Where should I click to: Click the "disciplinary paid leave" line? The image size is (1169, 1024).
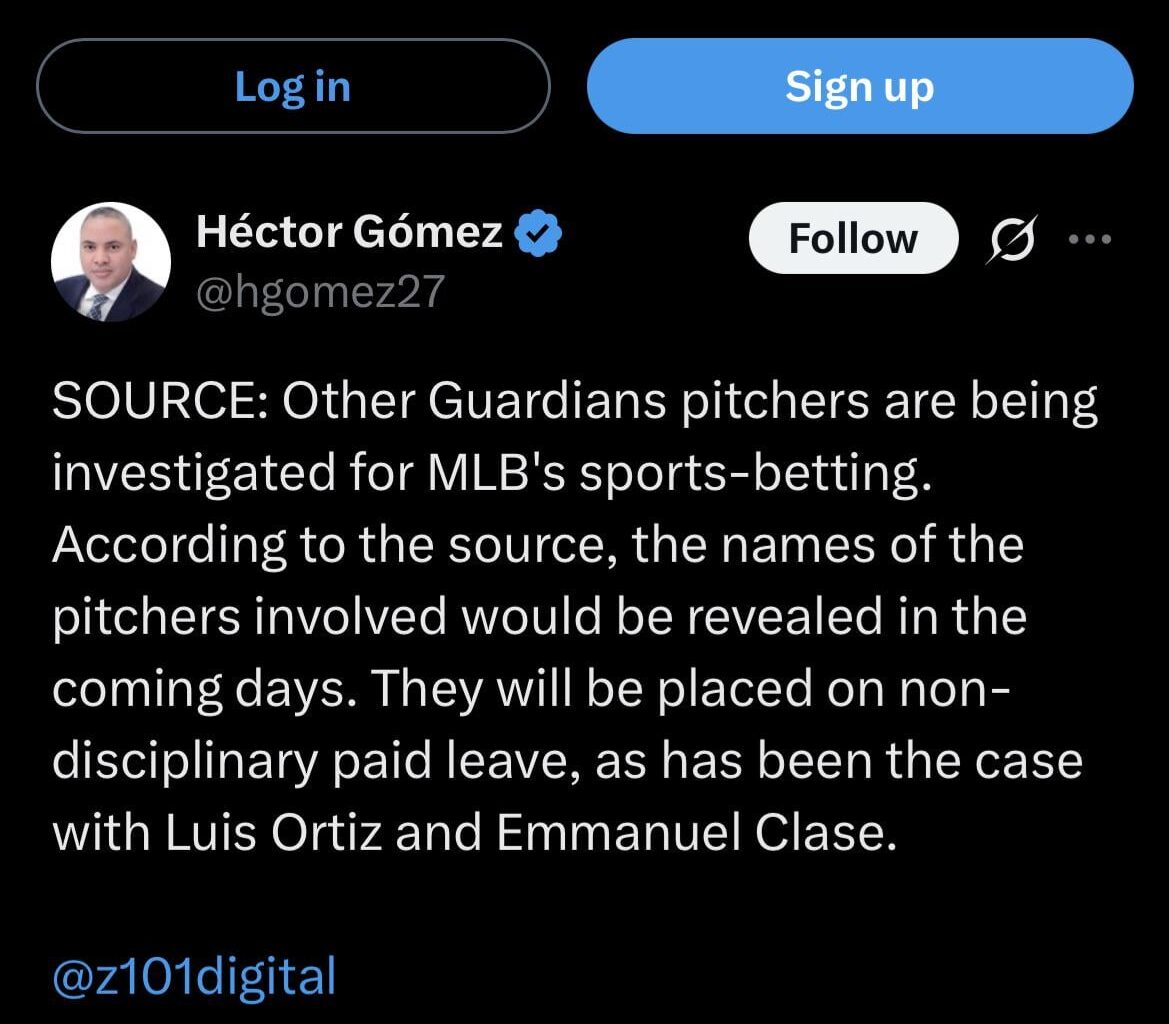pos(566,761)
